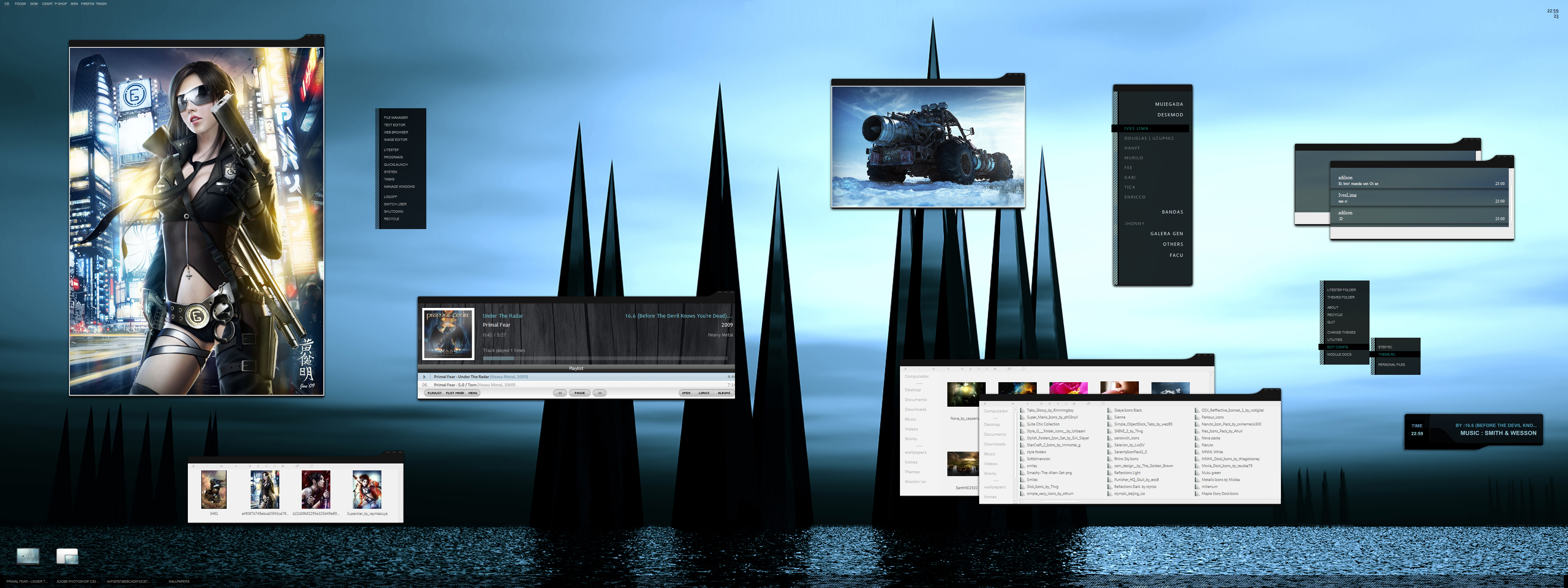Image resolution: width=1568 pixels, height=588 pixels.
Task: Expand the MUIEGADA contact group
Action: pos(1169,104)
